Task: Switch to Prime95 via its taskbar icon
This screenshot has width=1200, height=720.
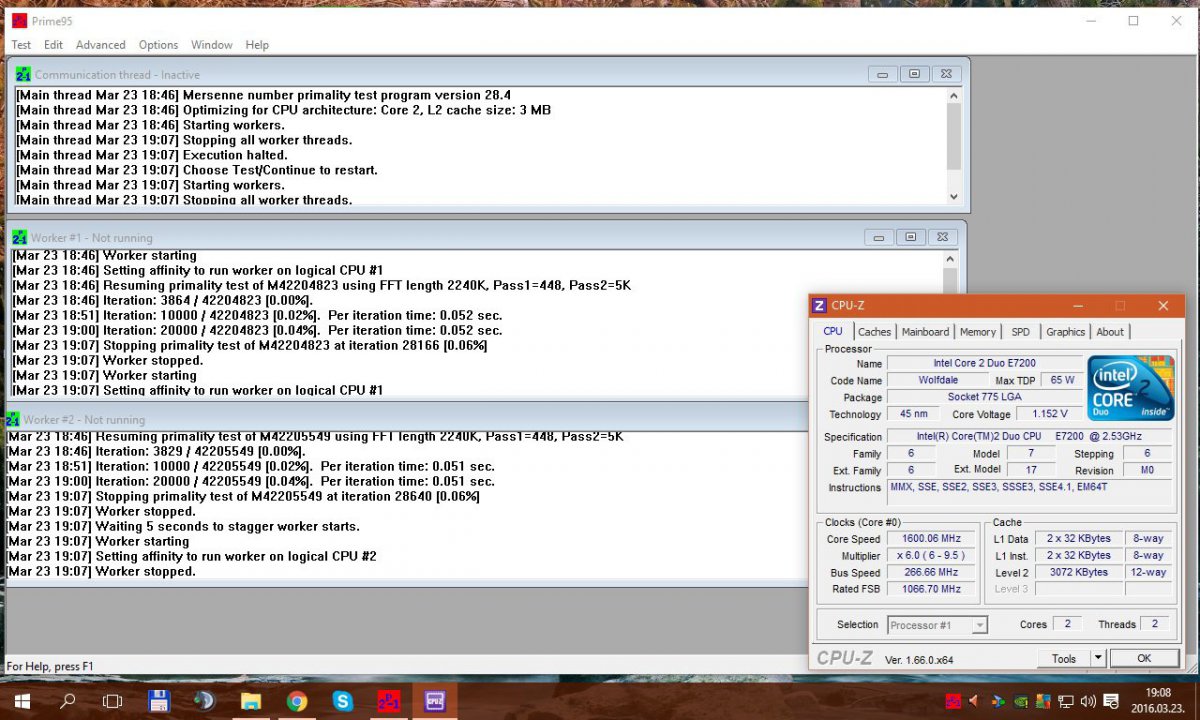Action: (388, 701)
